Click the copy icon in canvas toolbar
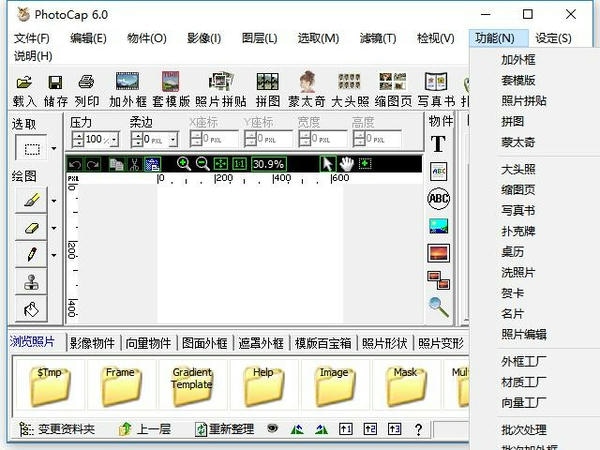 [116, 164]
